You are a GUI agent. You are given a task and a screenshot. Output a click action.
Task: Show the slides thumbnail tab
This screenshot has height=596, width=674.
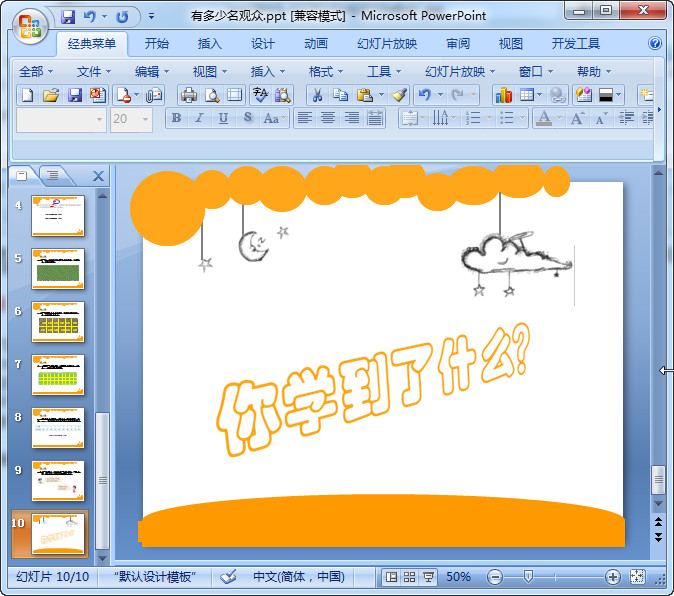tap(21, 175)
